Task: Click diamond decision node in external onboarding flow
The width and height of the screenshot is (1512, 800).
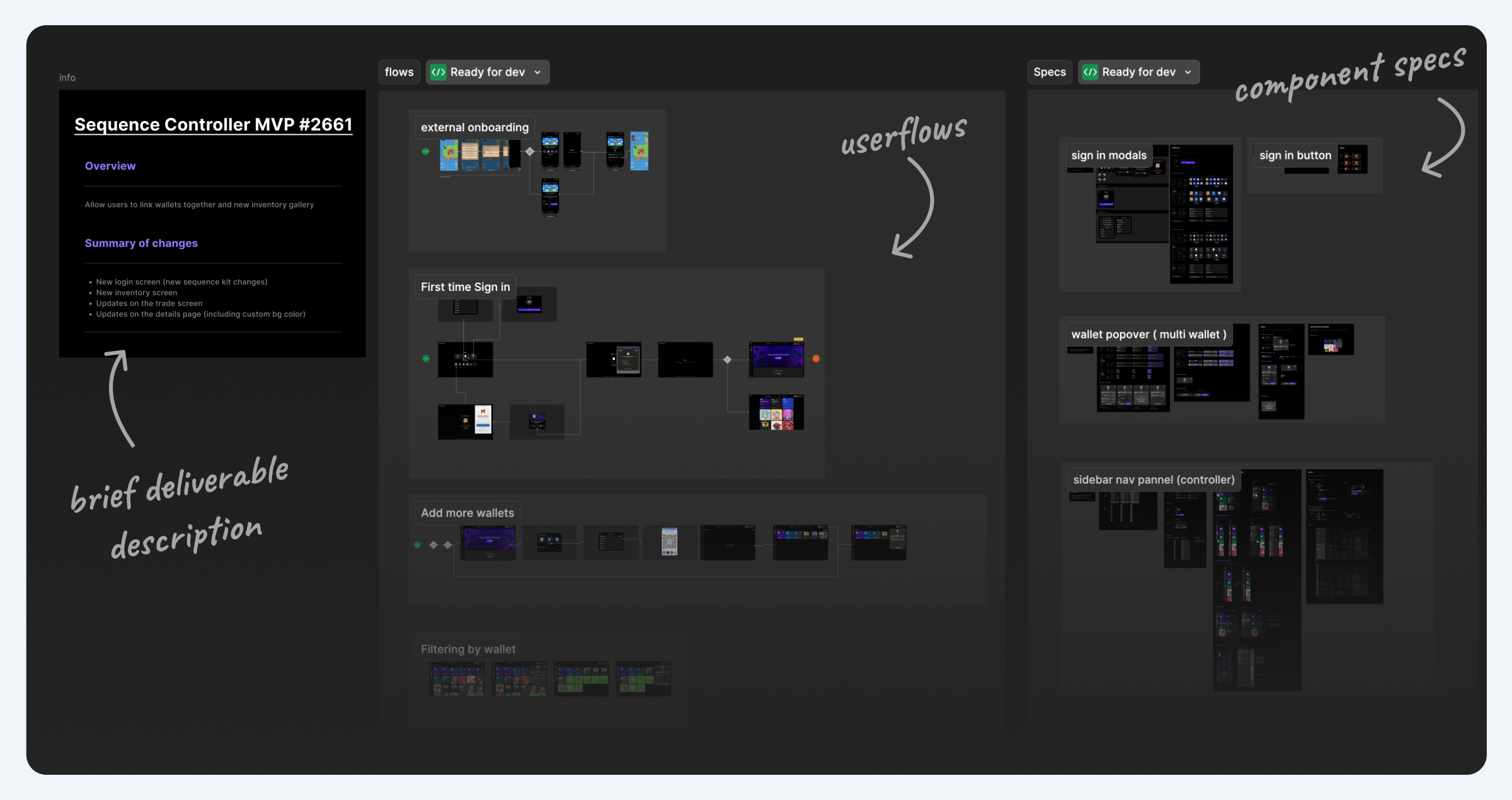Action: tap(530, 151)
